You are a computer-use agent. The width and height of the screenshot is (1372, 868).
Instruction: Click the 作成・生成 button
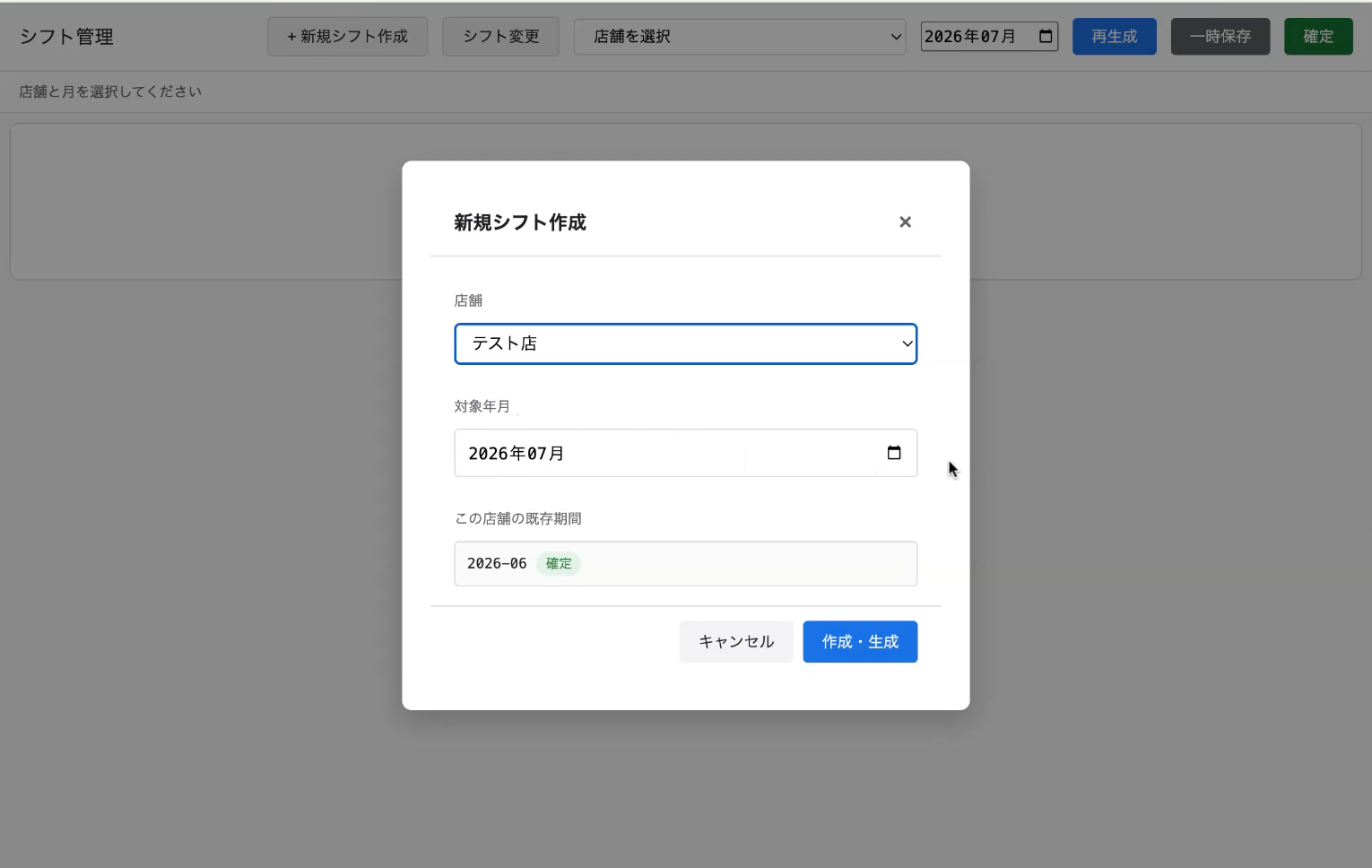[x=860, y=642]
